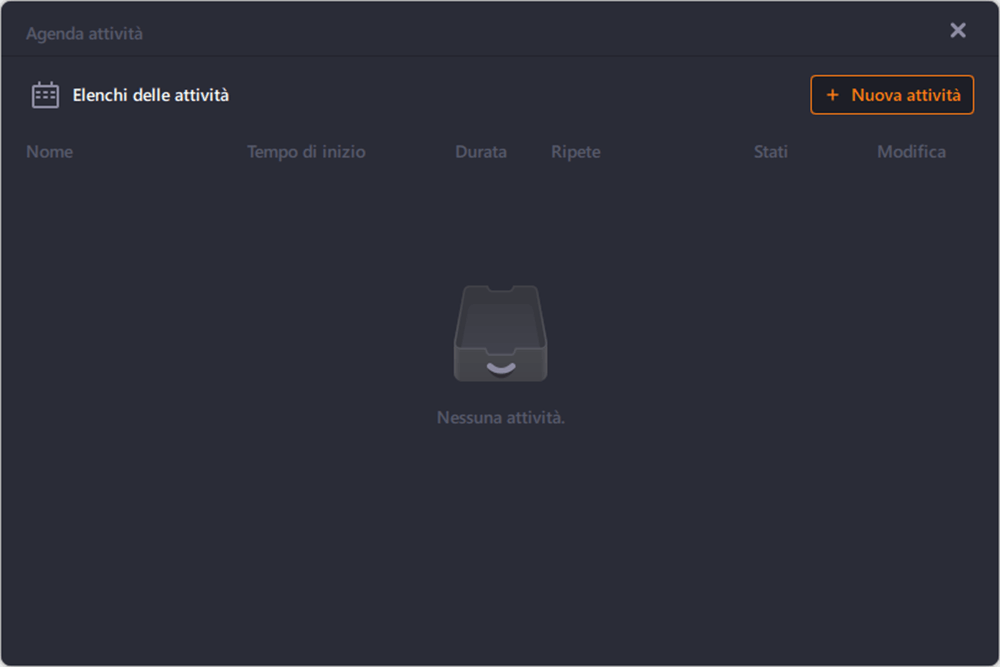Close the Agenda attività dialog
1000x667 pixels.
[x=958, y=31]
